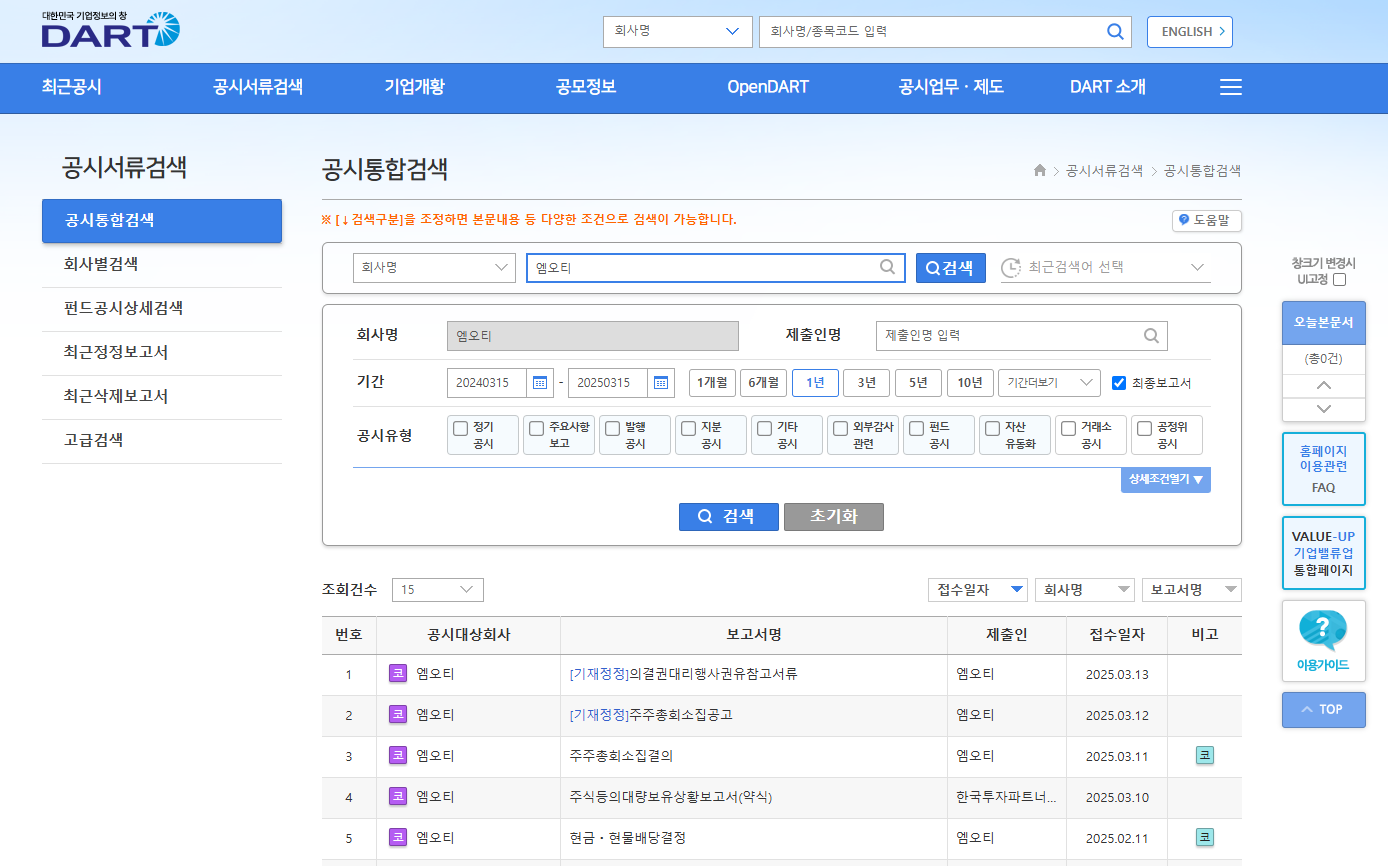
Task: Open the 조회건수 15 dropdown
Action: [438, 590]
